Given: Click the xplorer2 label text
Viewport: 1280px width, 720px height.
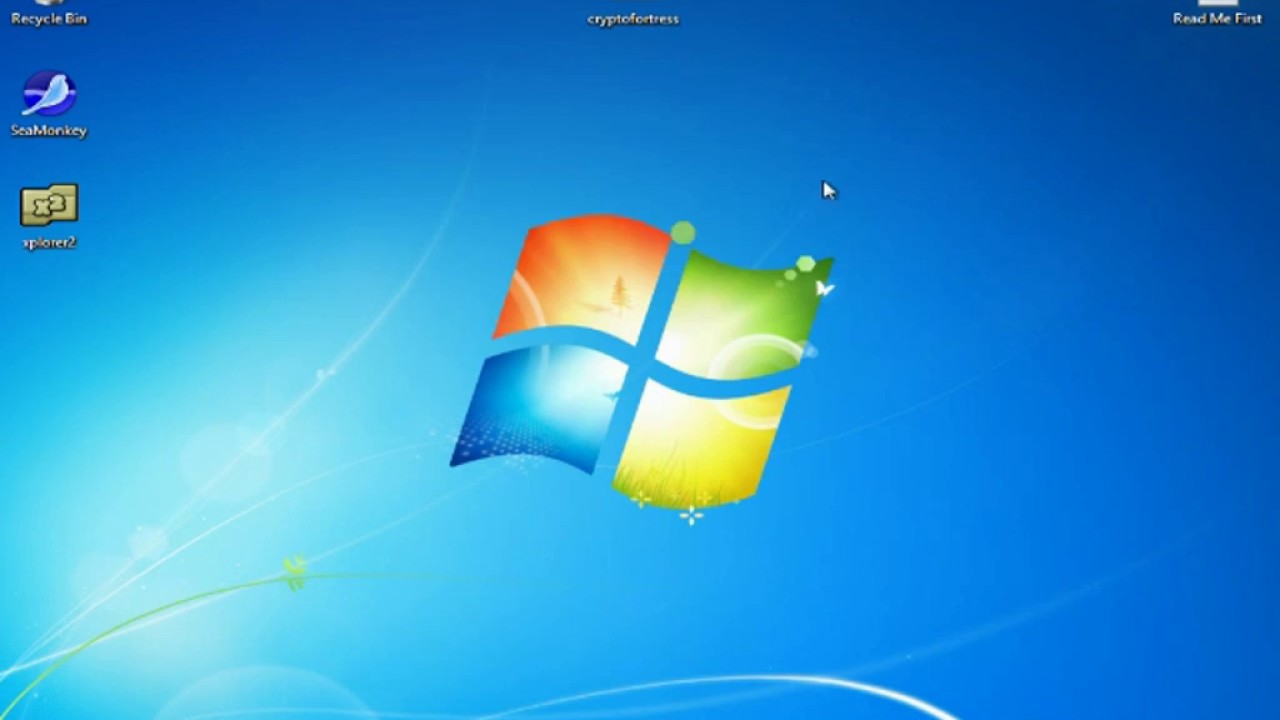Looking at the screenshot, I should (49, 242).
